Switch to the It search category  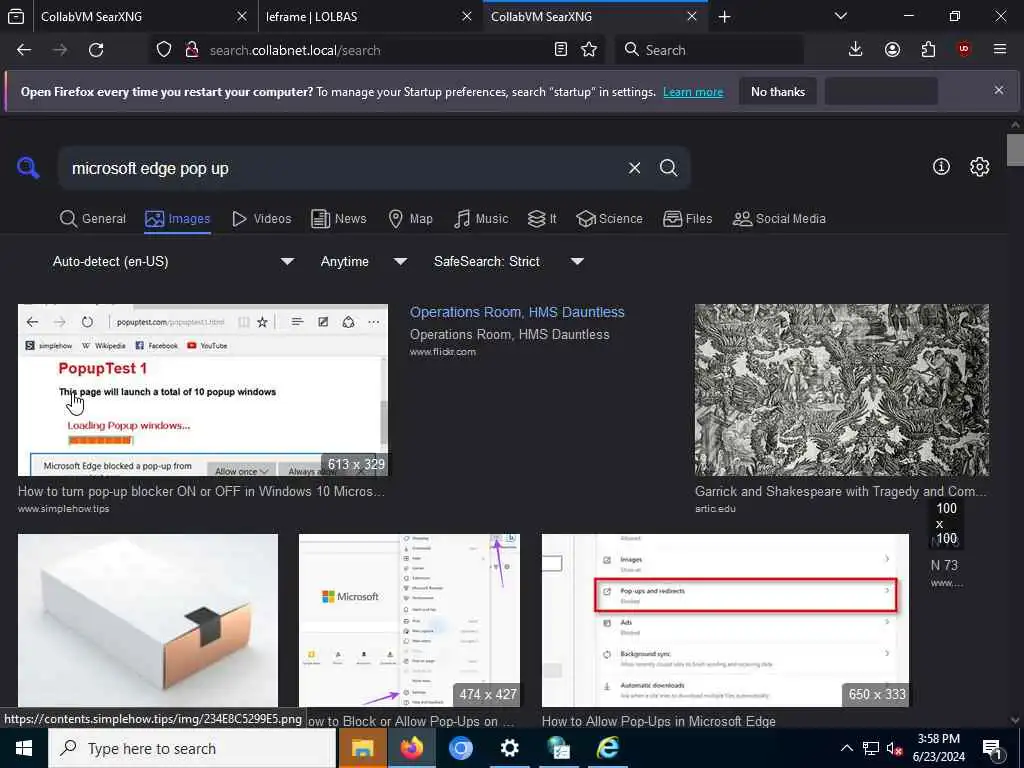pos(542,219)
